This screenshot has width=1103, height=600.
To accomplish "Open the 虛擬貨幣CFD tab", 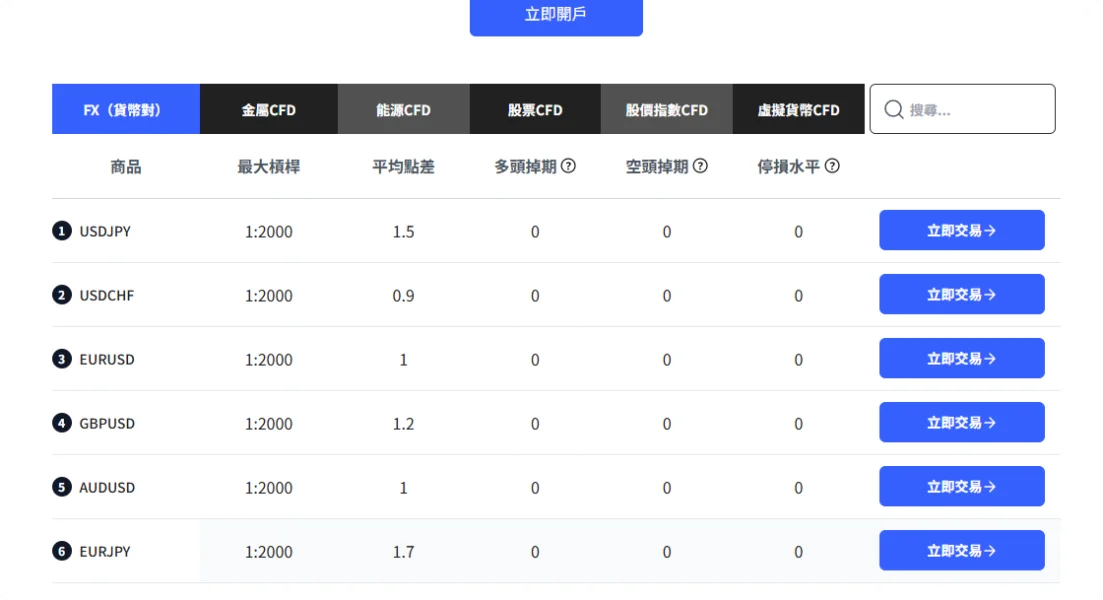I will 798,109.
